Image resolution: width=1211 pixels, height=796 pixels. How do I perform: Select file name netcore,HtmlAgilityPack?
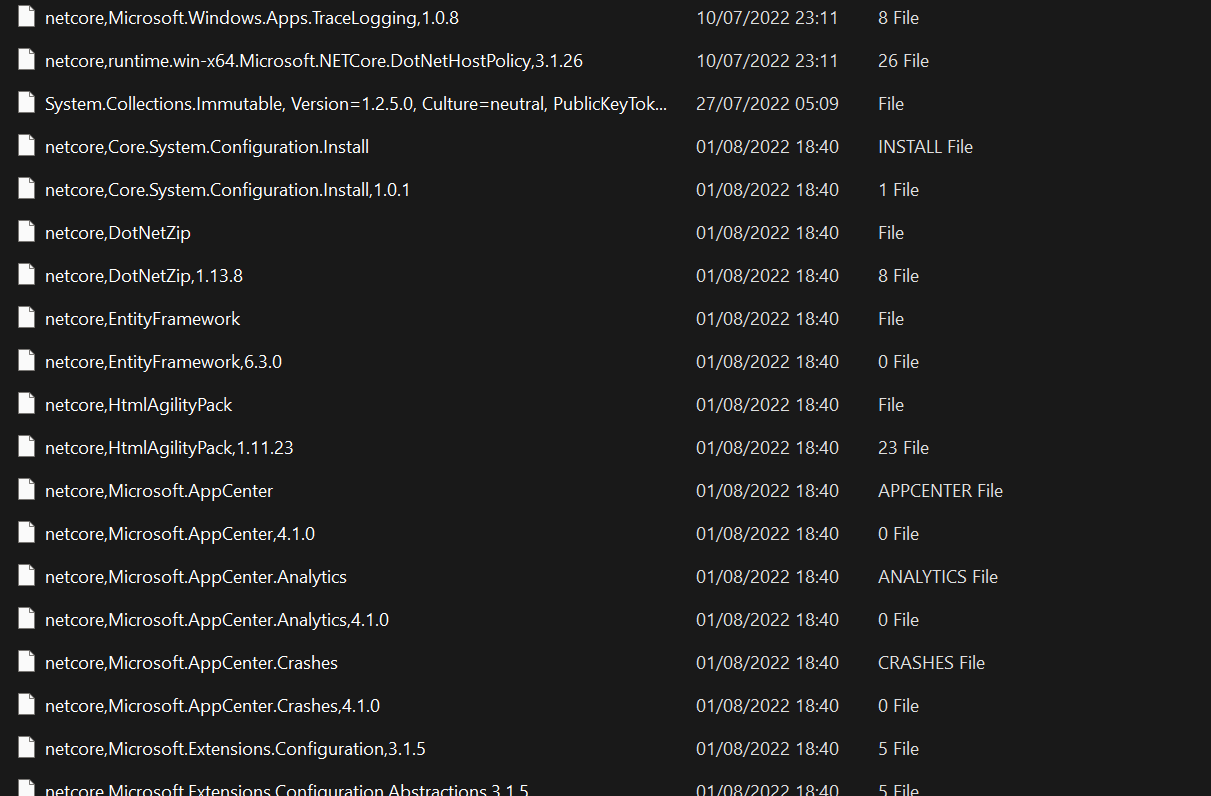pos(139,405)
